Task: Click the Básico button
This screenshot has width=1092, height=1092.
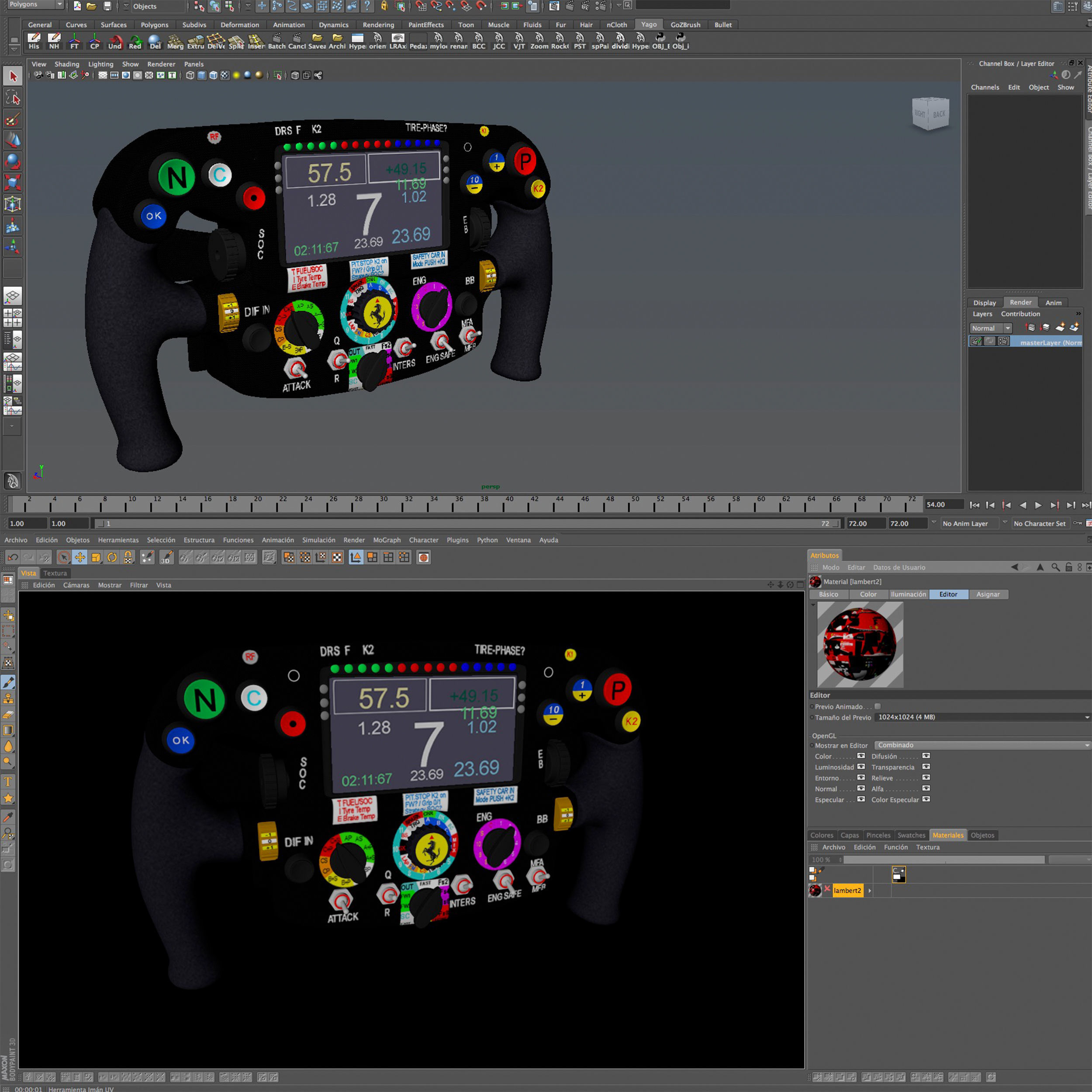Action: point(829,594)
